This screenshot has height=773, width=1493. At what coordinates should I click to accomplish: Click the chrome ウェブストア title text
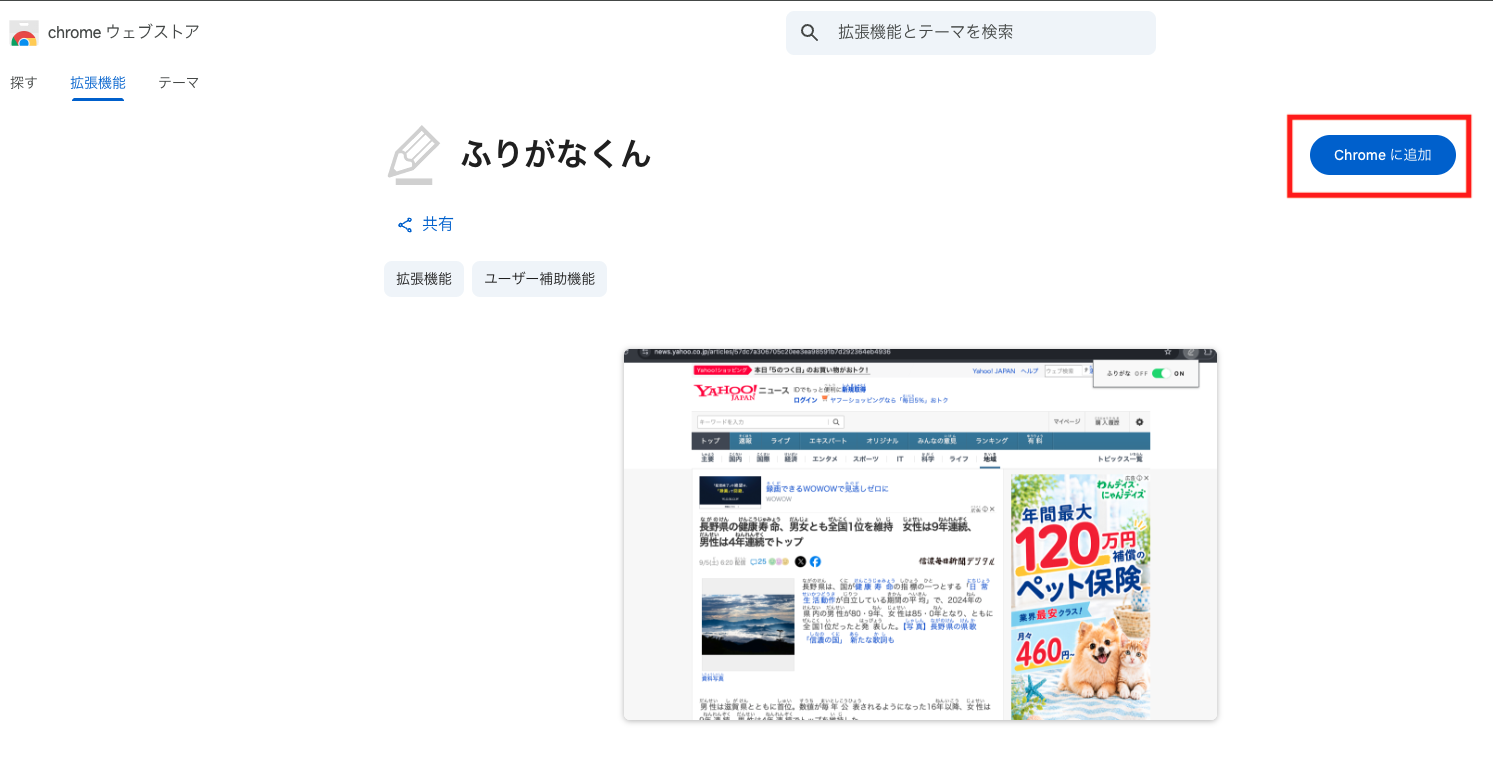124,32
